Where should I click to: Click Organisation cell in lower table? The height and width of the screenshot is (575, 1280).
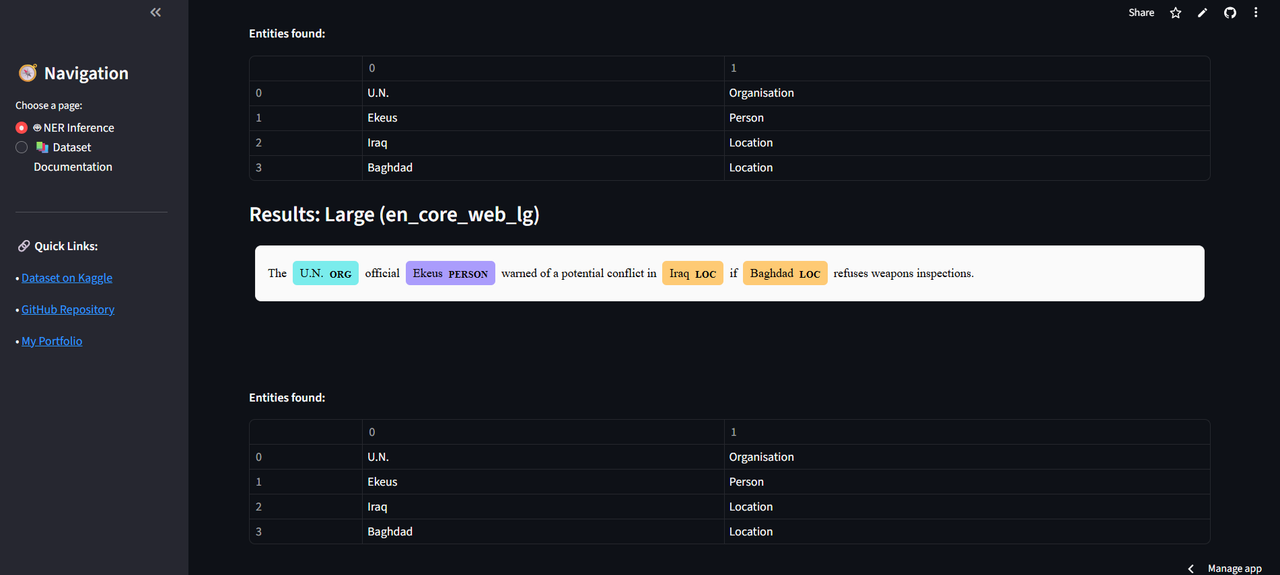[x=967, y=457]
